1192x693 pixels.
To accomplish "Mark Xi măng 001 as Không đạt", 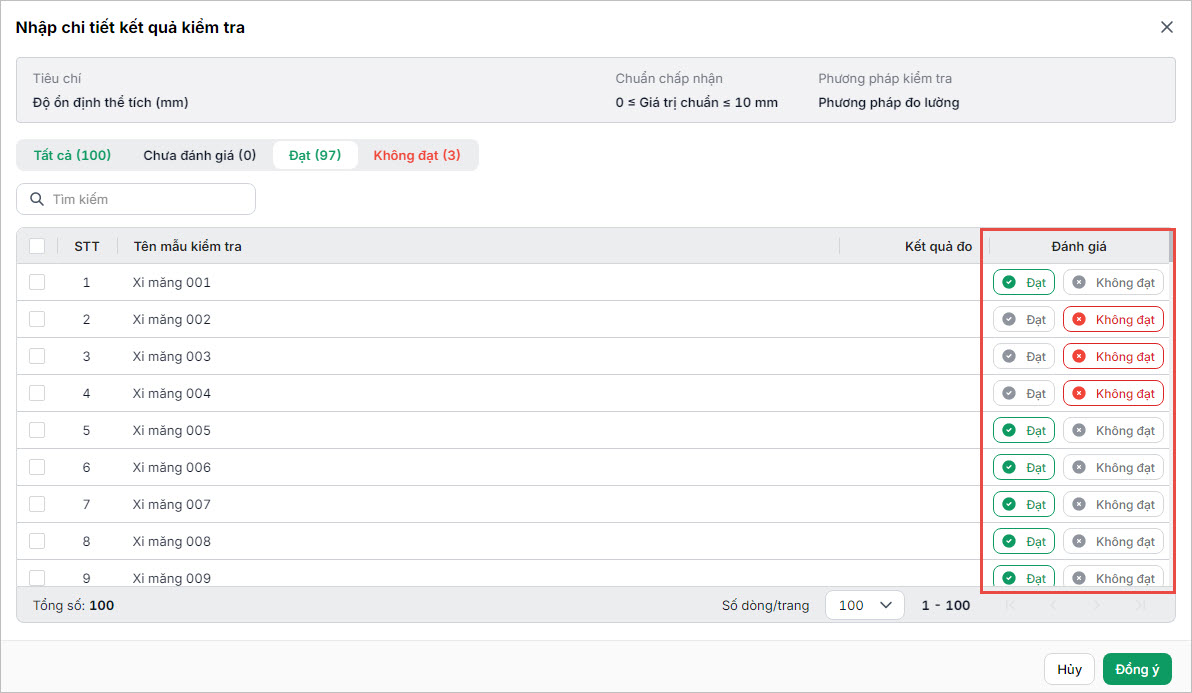I will [x=1113, y=283].
